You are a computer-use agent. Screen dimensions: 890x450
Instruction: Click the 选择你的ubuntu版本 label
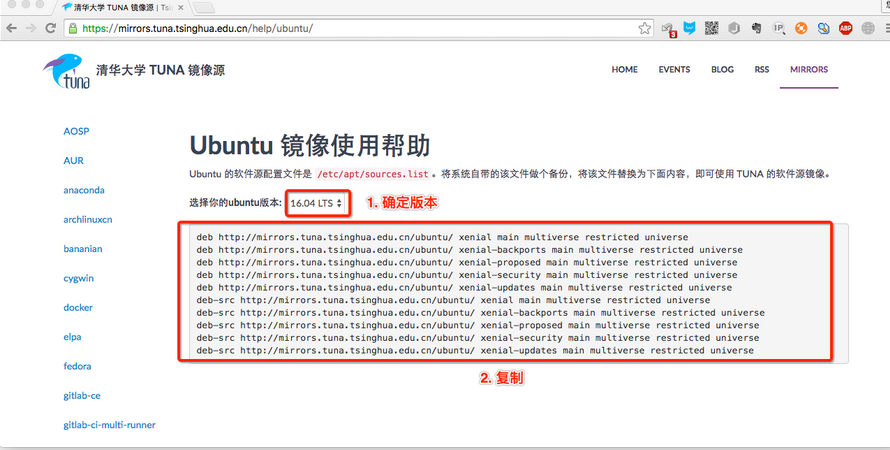(235, 203)
